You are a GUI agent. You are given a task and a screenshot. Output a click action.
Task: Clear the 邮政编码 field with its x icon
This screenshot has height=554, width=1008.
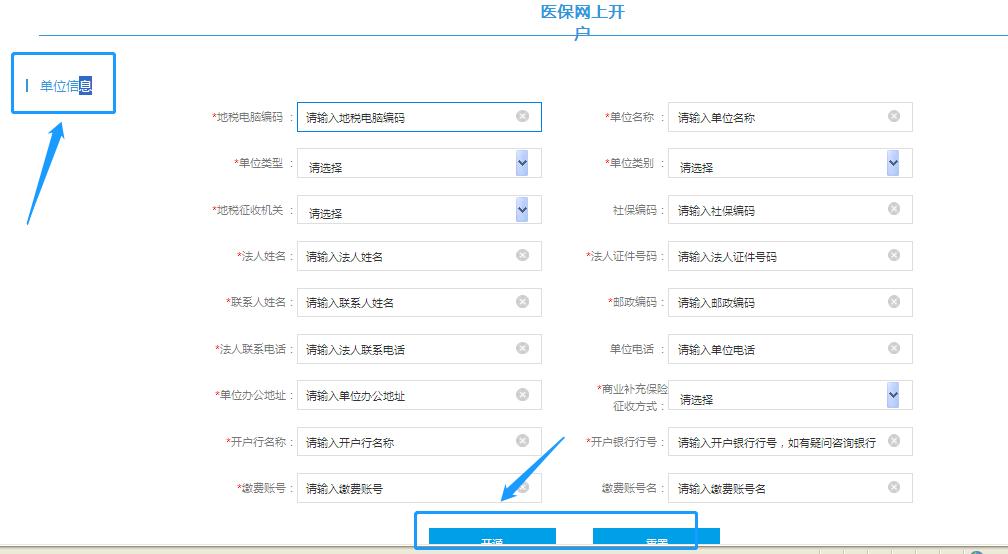pyautogui.click(x=894, y=301)
